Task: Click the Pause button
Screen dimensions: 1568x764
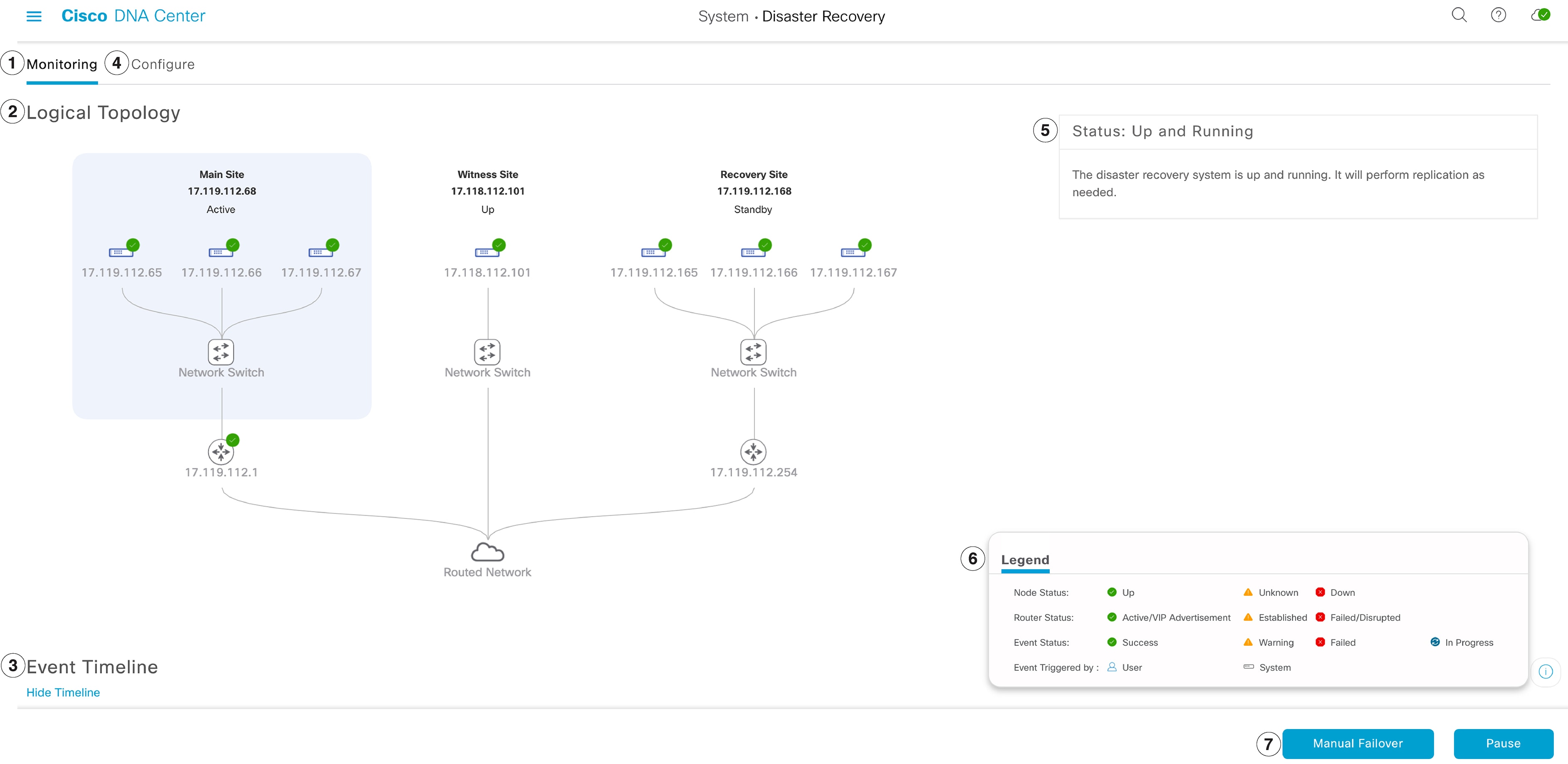Action: pos(1504,743)
